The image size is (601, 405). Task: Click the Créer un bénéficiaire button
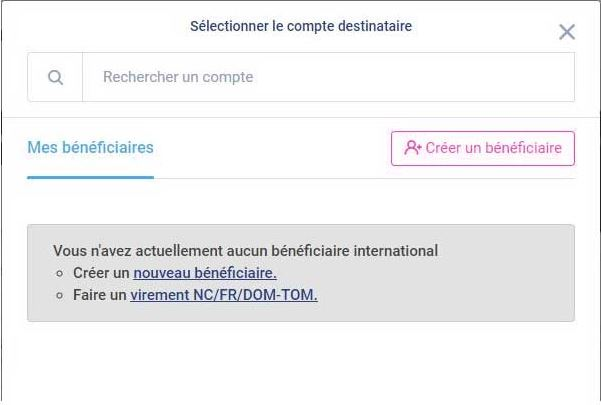(x=483, y=148)
